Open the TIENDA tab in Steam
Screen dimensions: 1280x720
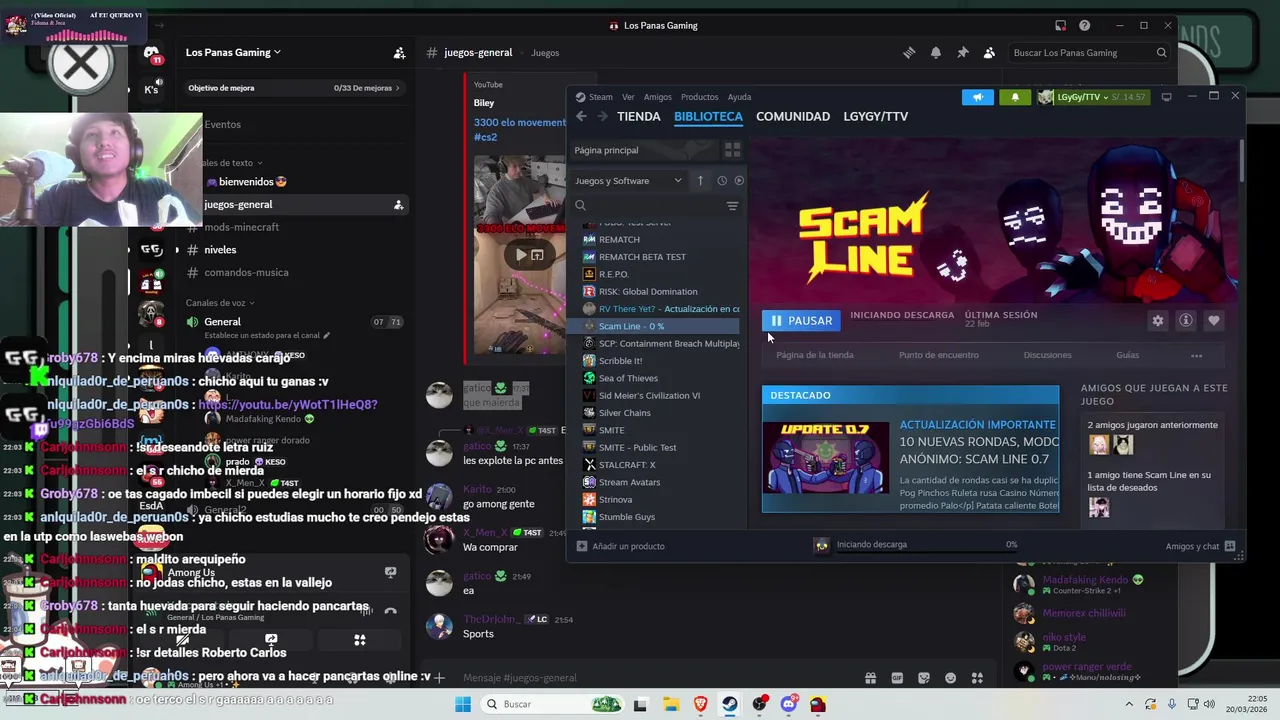pyautogui.click(x=639, y=117)
